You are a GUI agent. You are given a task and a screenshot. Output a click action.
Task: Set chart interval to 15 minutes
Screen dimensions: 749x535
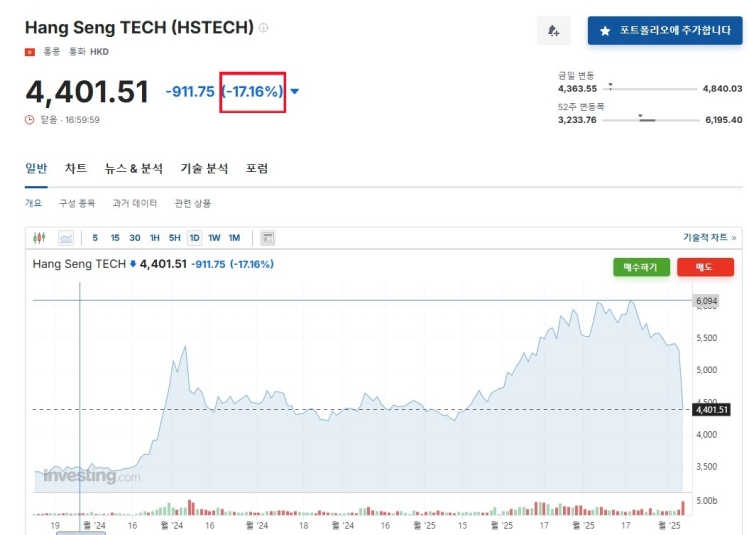115,237
